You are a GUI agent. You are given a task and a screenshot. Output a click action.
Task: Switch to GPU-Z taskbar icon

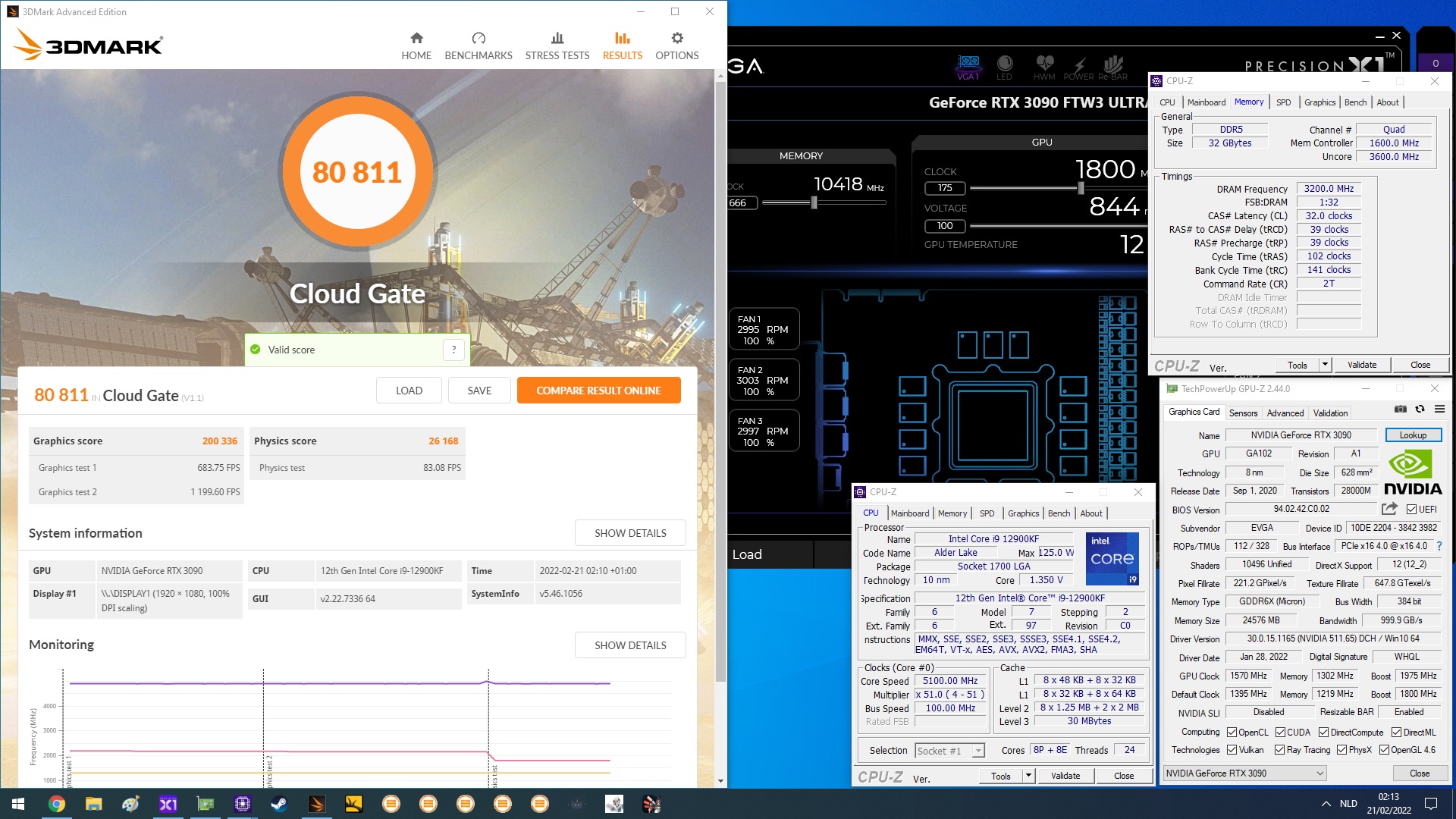pyautogui.click(x=205, y=804)
